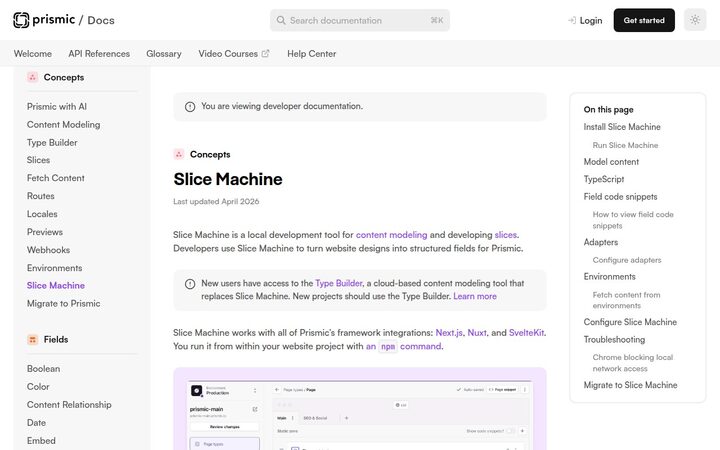Image resolution: width=720 pixels, height=450 pixels.
Task: Jump to Environments in On this page
Action: [609, 276]
